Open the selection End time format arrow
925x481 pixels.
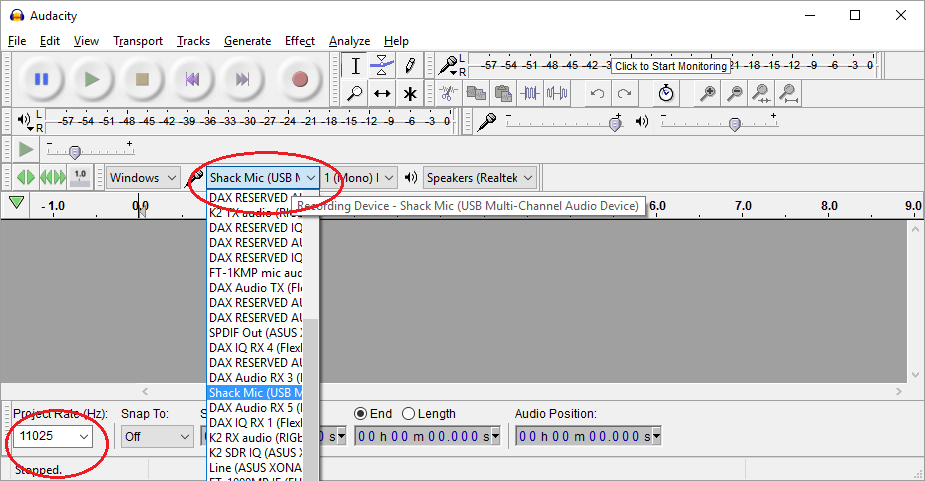[x=496, y=437]
